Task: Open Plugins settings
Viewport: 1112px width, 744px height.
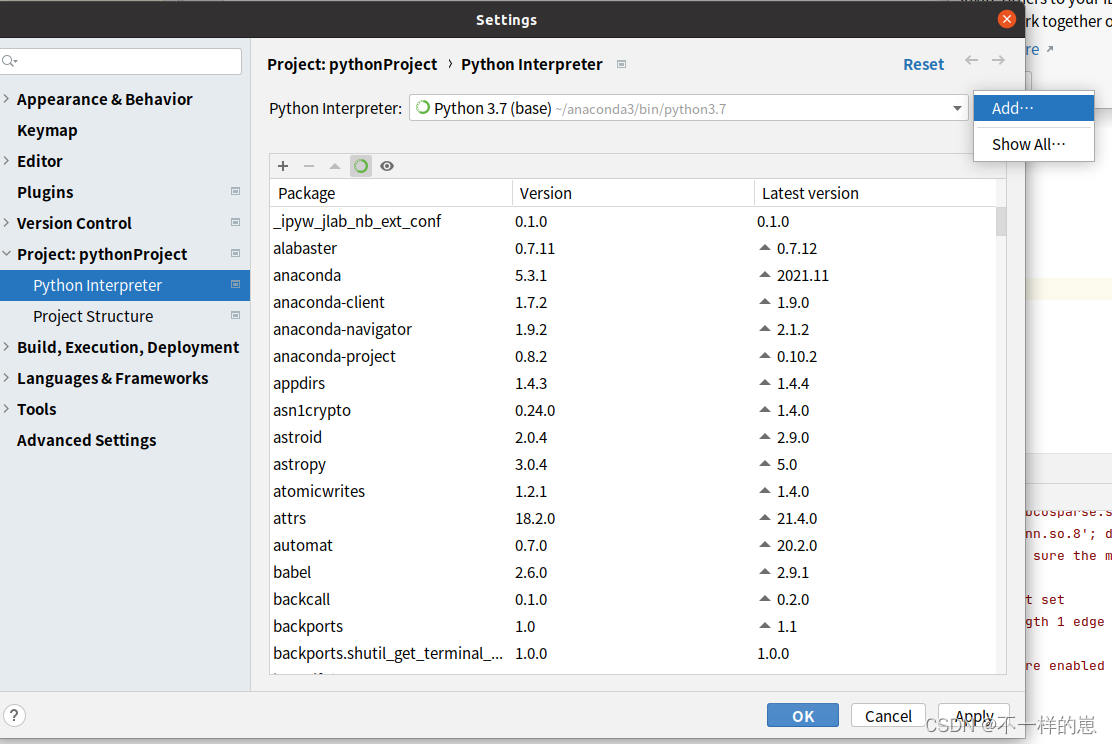Action: (45, 192)
